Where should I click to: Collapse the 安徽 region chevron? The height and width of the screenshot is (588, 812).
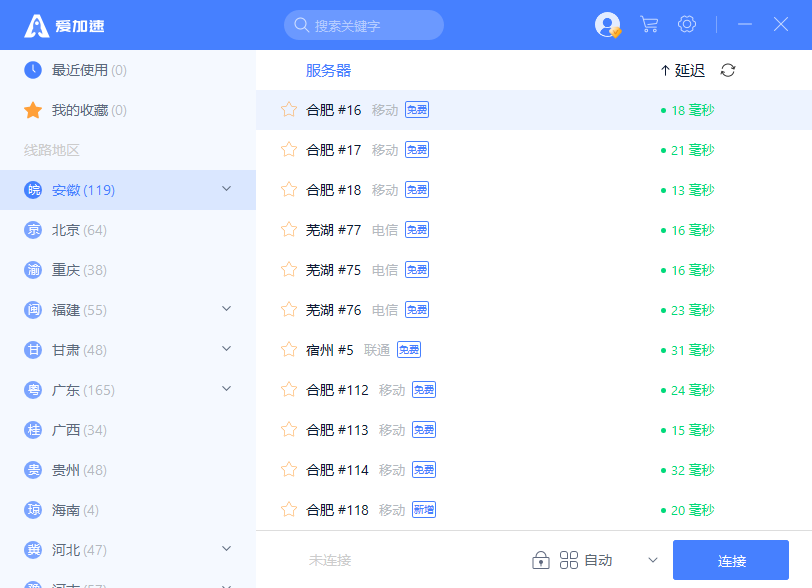point(226,189)
